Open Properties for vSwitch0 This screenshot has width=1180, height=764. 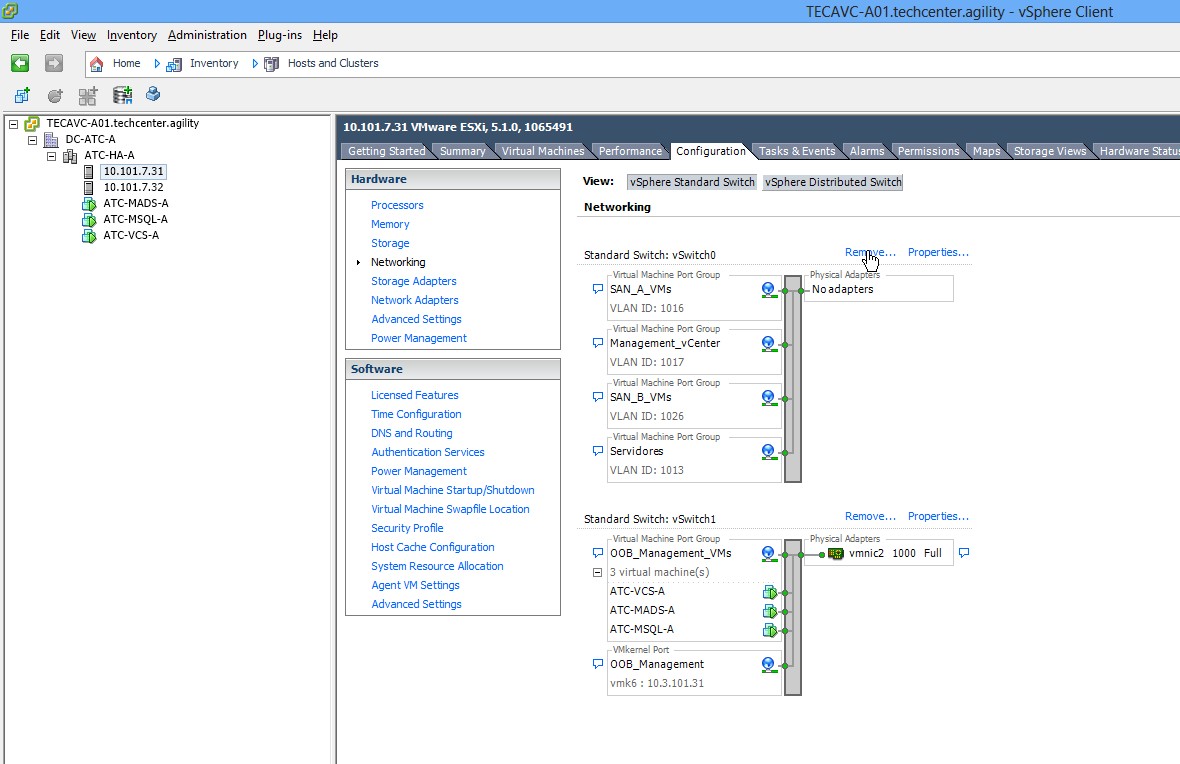(x=937, y=252)
